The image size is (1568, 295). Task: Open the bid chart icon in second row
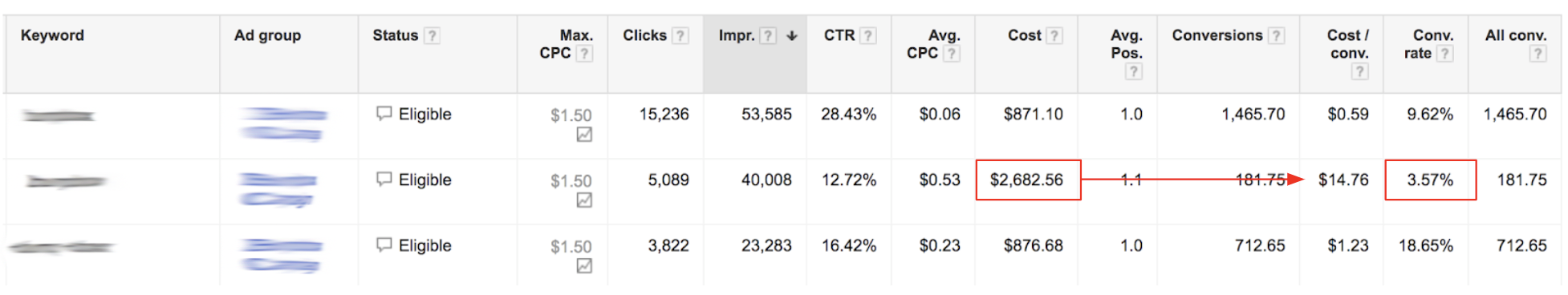pyautogui.click(x=584, y=200)
